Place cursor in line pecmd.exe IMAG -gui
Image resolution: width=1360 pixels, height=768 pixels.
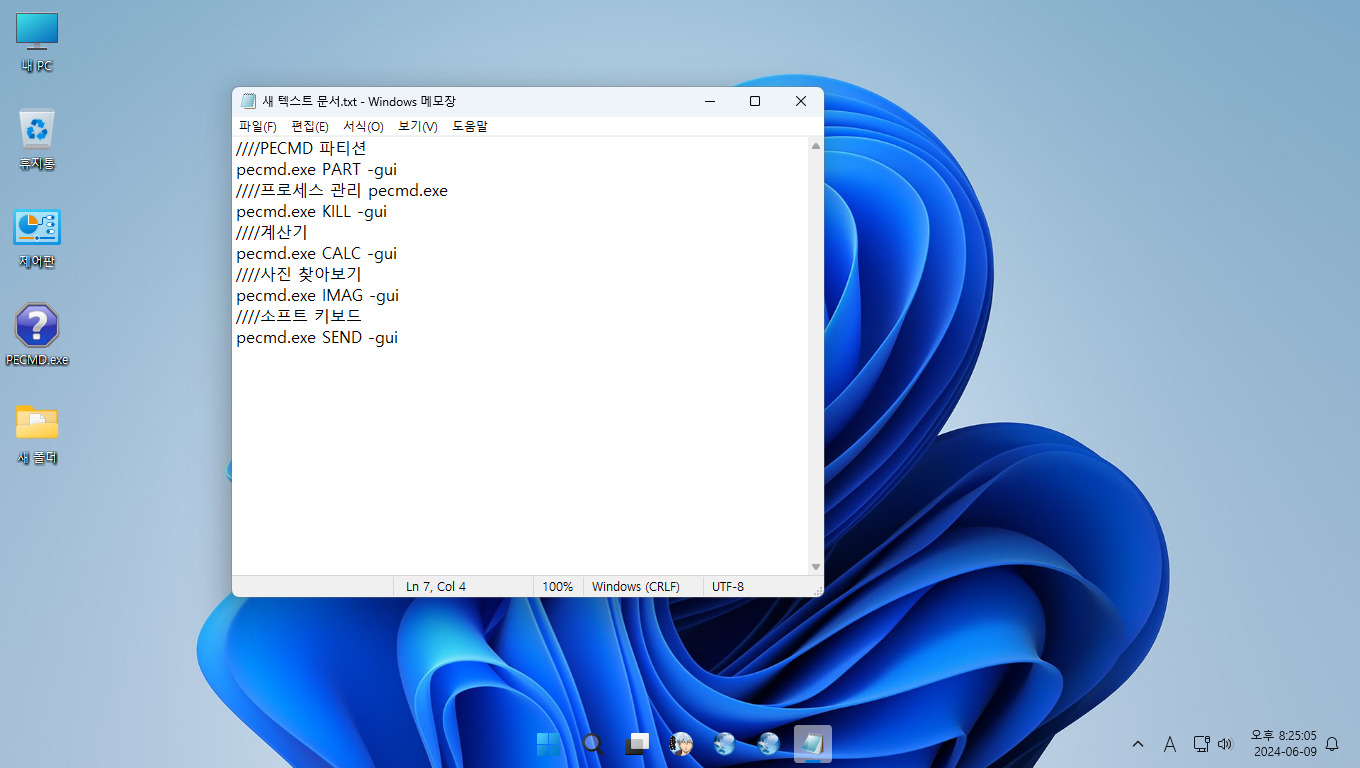318,295
